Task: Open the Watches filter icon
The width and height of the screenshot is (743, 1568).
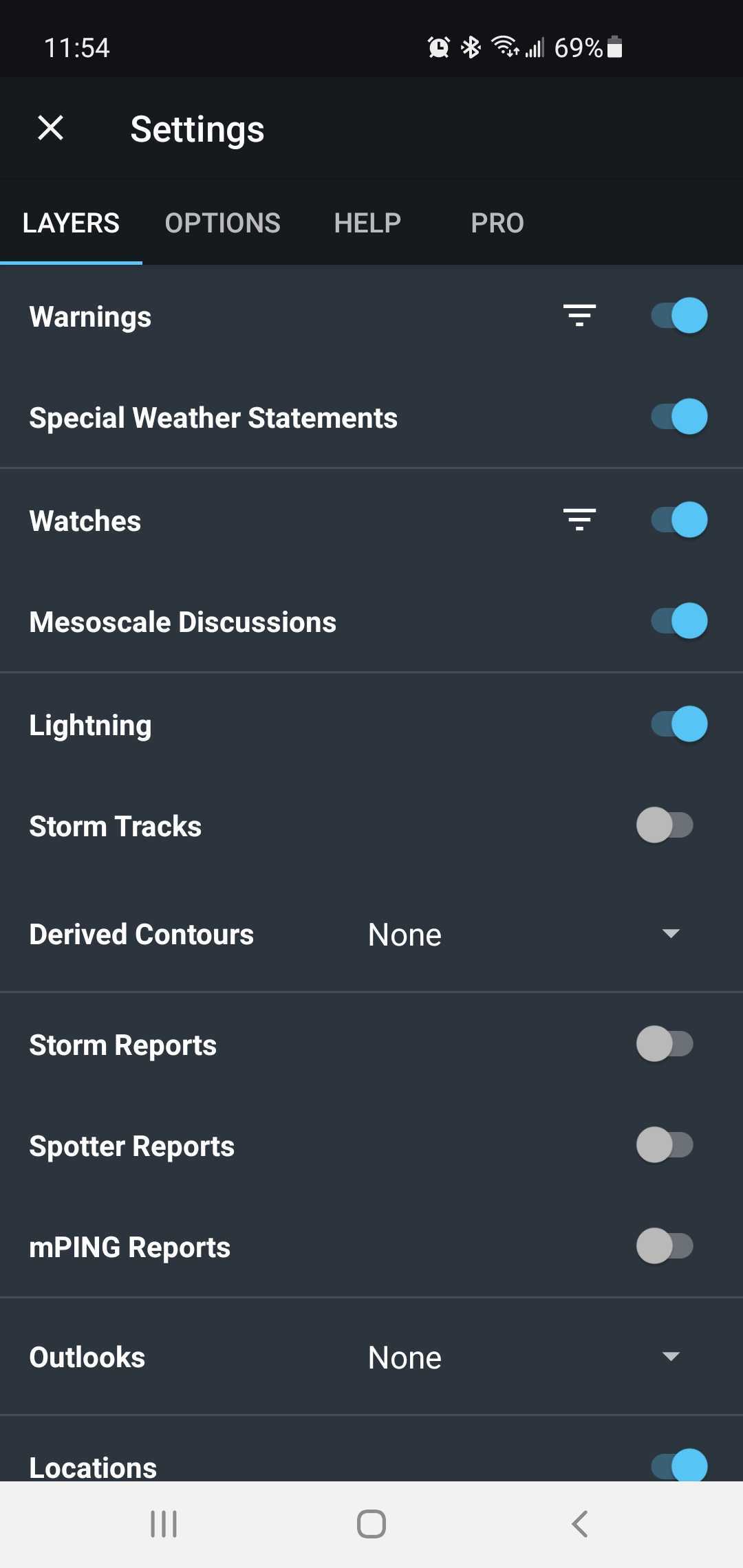Action: coord(579,520)
